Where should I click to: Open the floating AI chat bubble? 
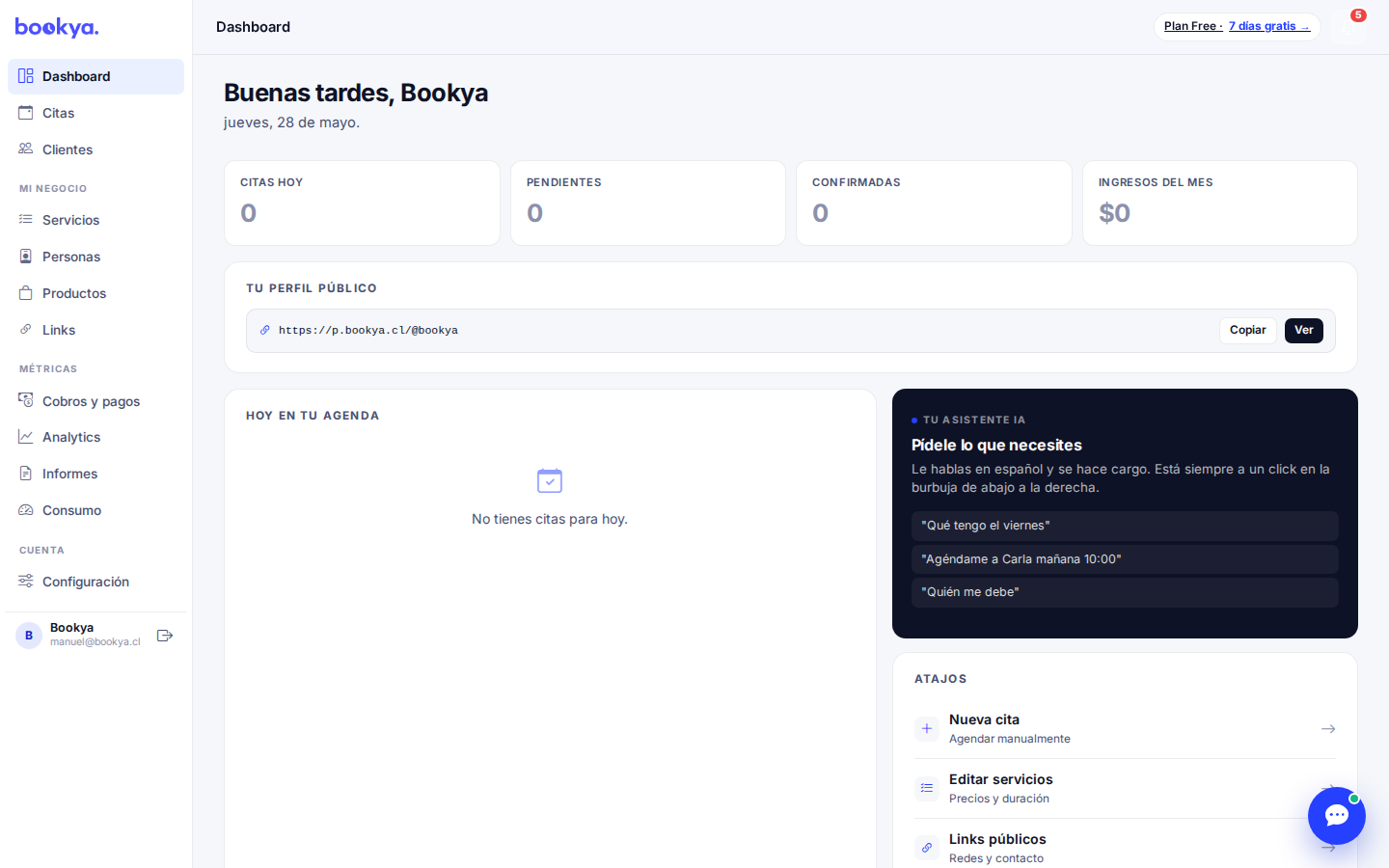1337,816
